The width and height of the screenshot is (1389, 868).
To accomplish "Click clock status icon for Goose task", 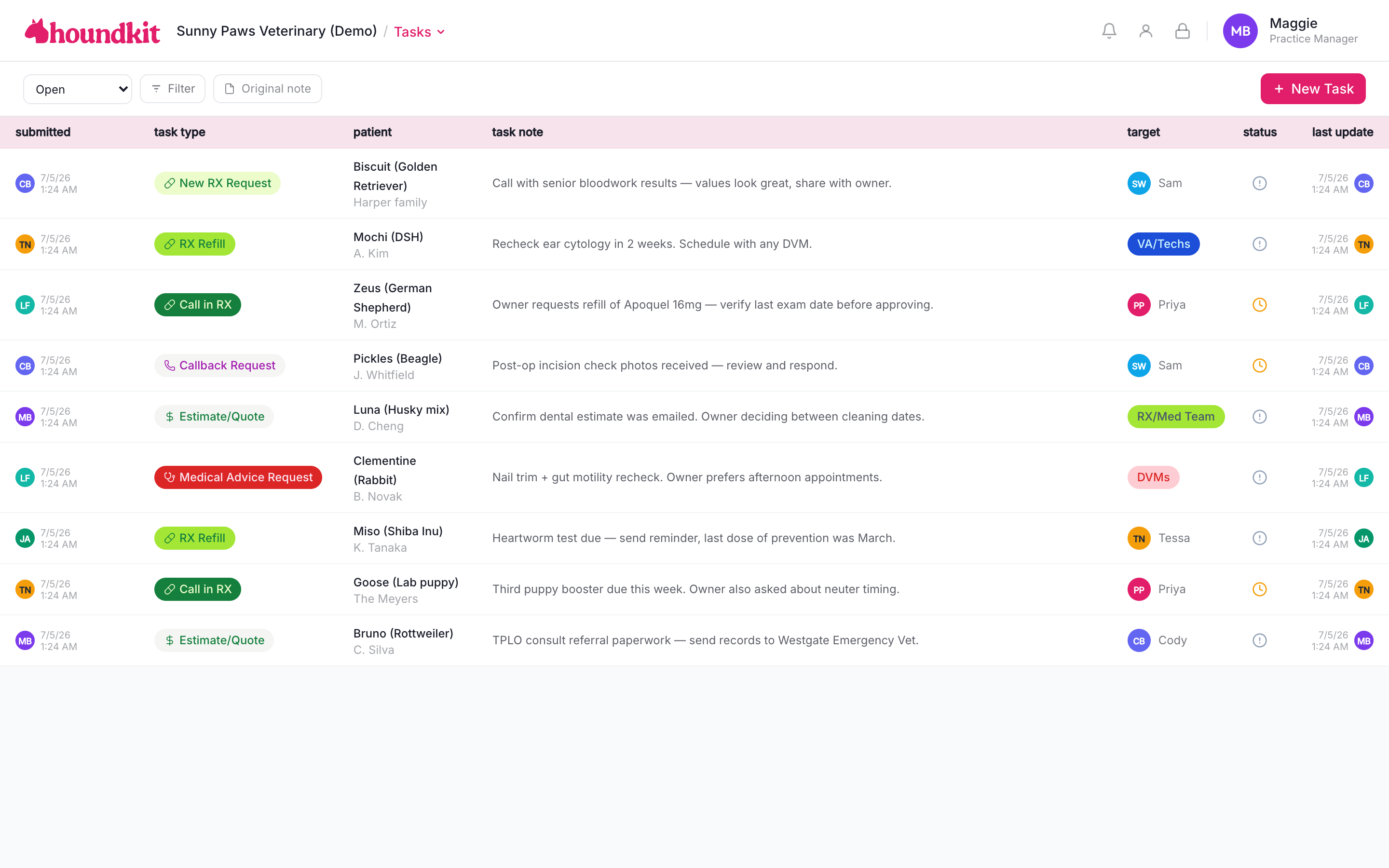I will [1259, 590].
